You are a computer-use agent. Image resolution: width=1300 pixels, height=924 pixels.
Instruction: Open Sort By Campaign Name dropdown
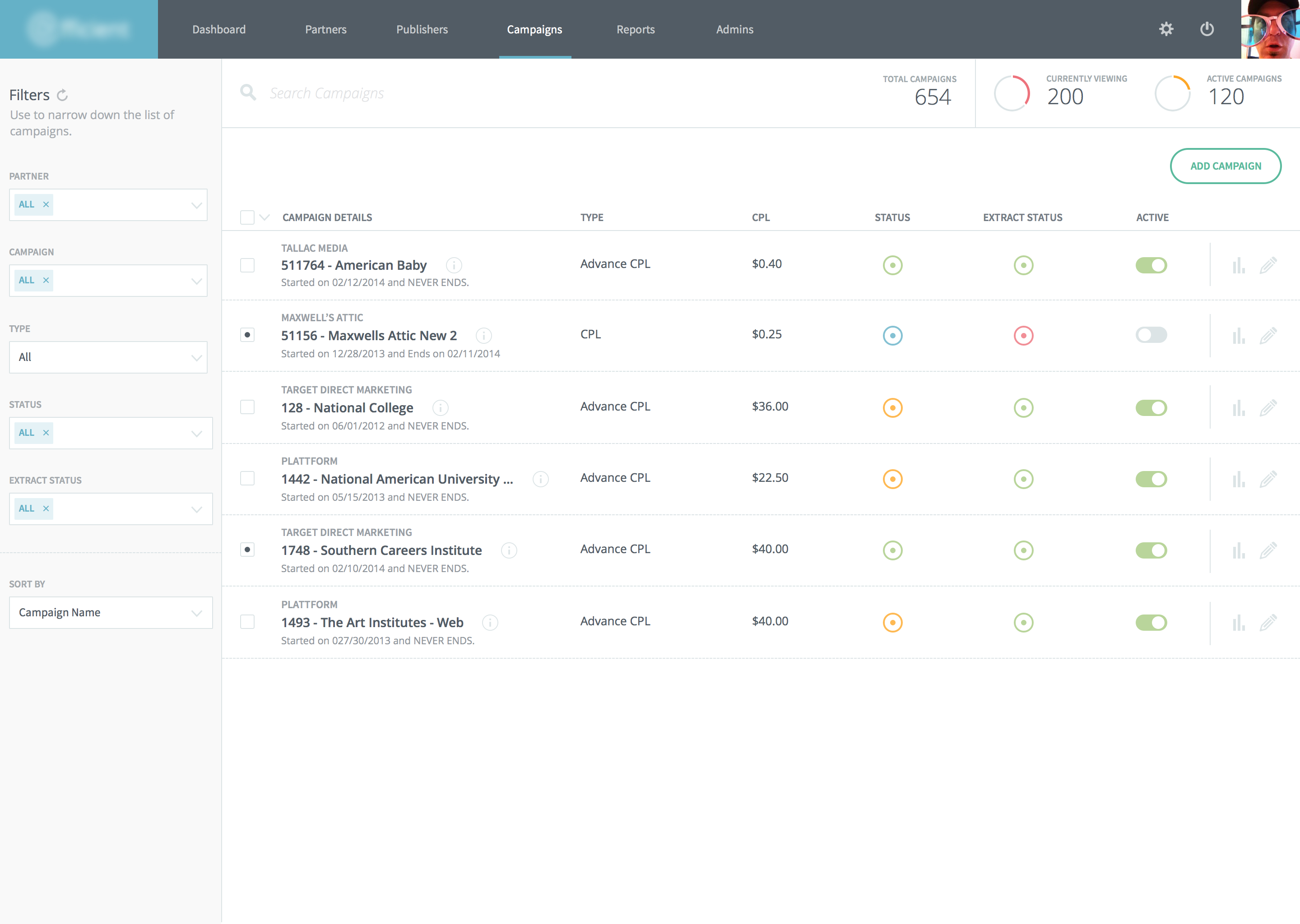pos(111,613)
